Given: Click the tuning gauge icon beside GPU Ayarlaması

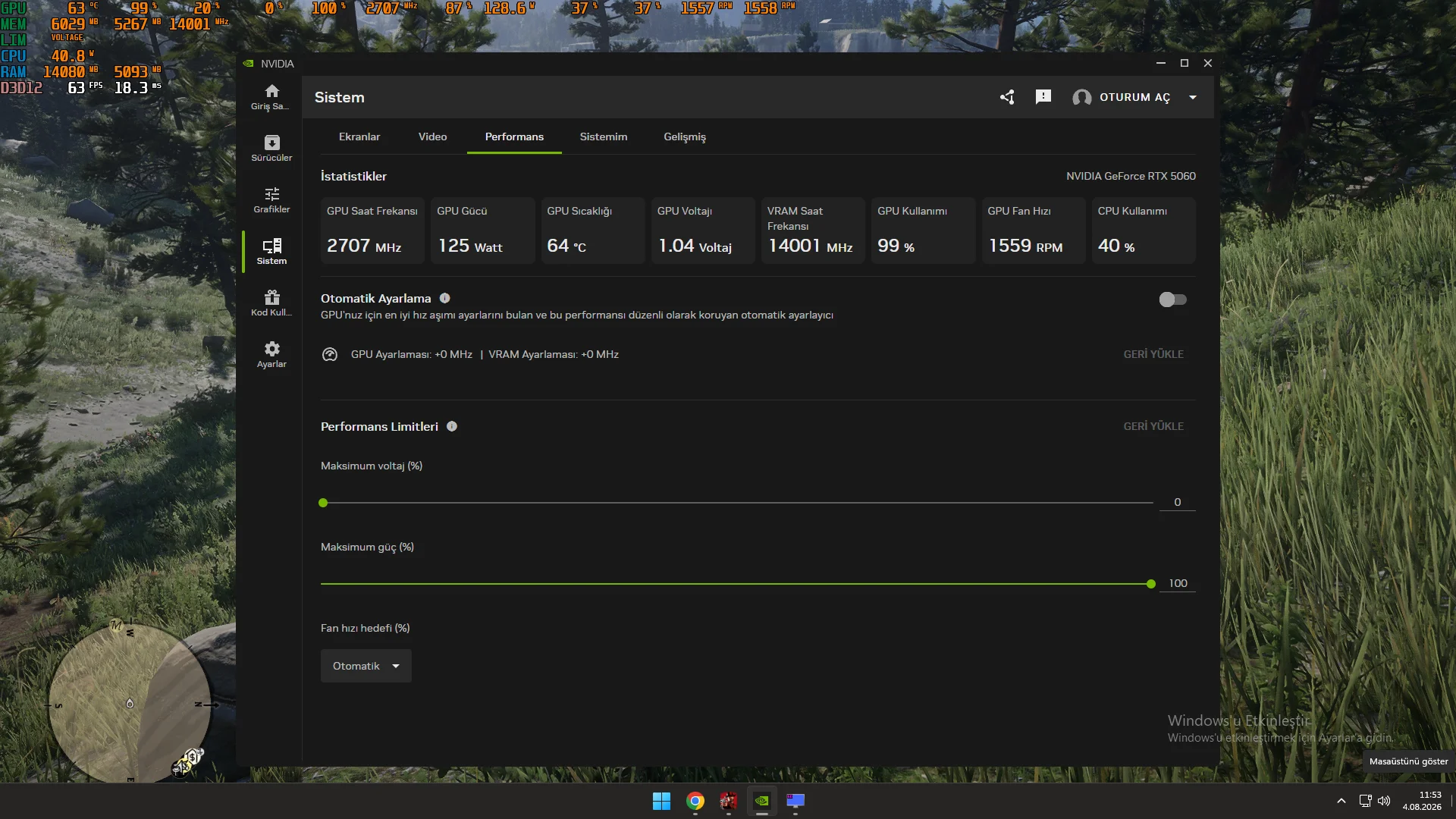Looking at the screenshot, I should (x=330, y=354).
